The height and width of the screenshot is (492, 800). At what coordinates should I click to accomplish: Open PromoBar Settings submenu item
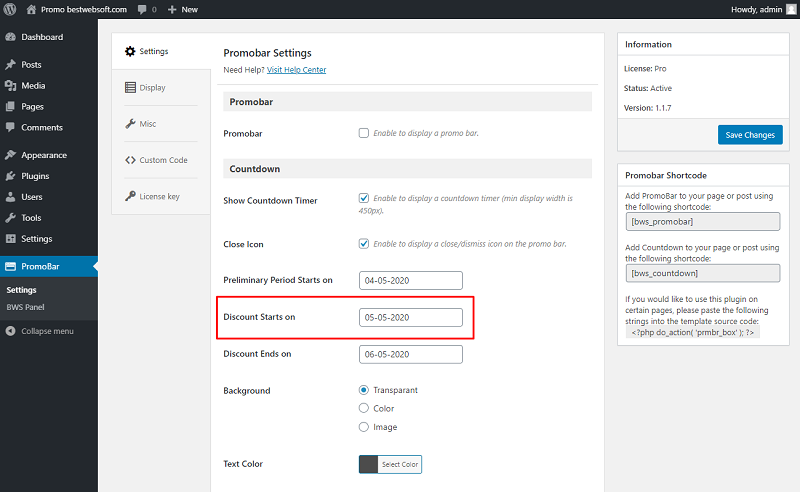pos(21,289)
